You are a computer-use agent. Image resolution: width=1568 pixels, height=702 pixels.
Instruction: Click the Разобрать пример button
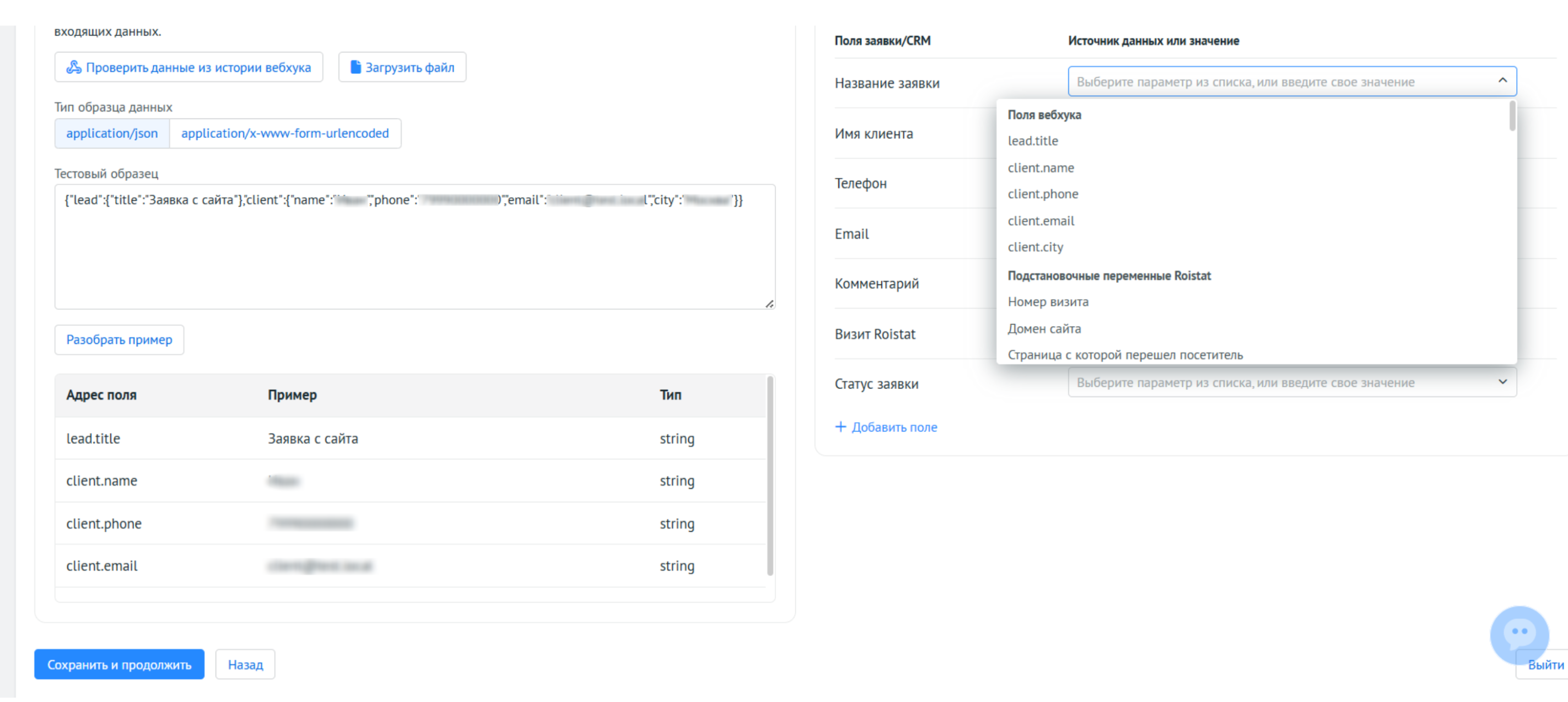(119, 339)
